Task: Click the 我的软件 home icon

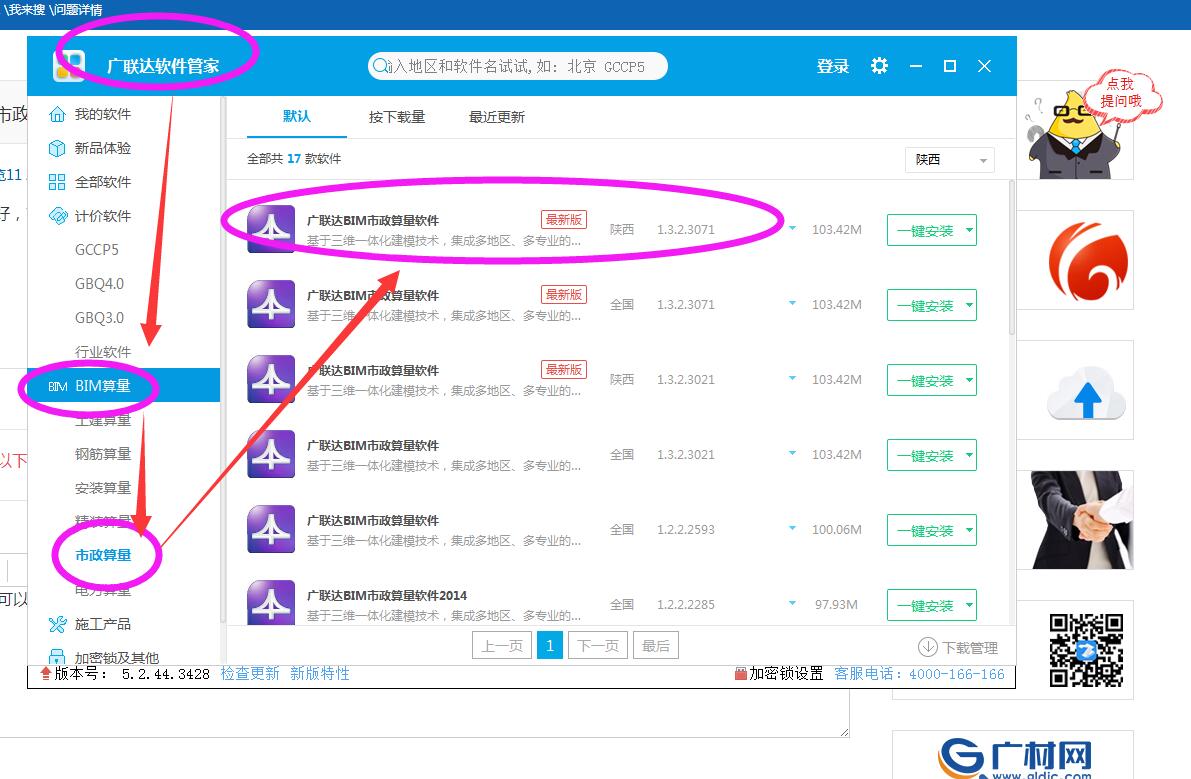Action: [x=57, y=115]
